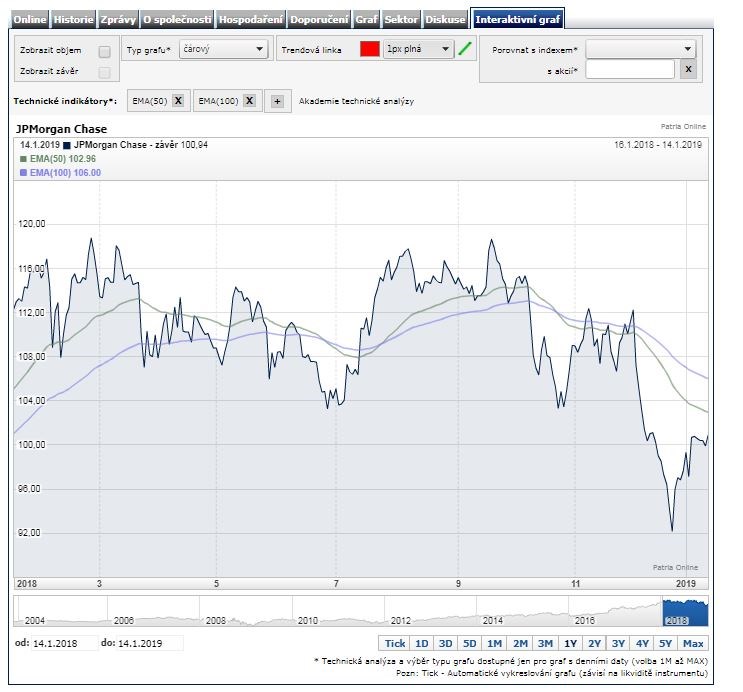The width and height of the screenshot is (743, 692).
Task: Enable the Zobrazit objem checkbox
Action: click(104, 51)
